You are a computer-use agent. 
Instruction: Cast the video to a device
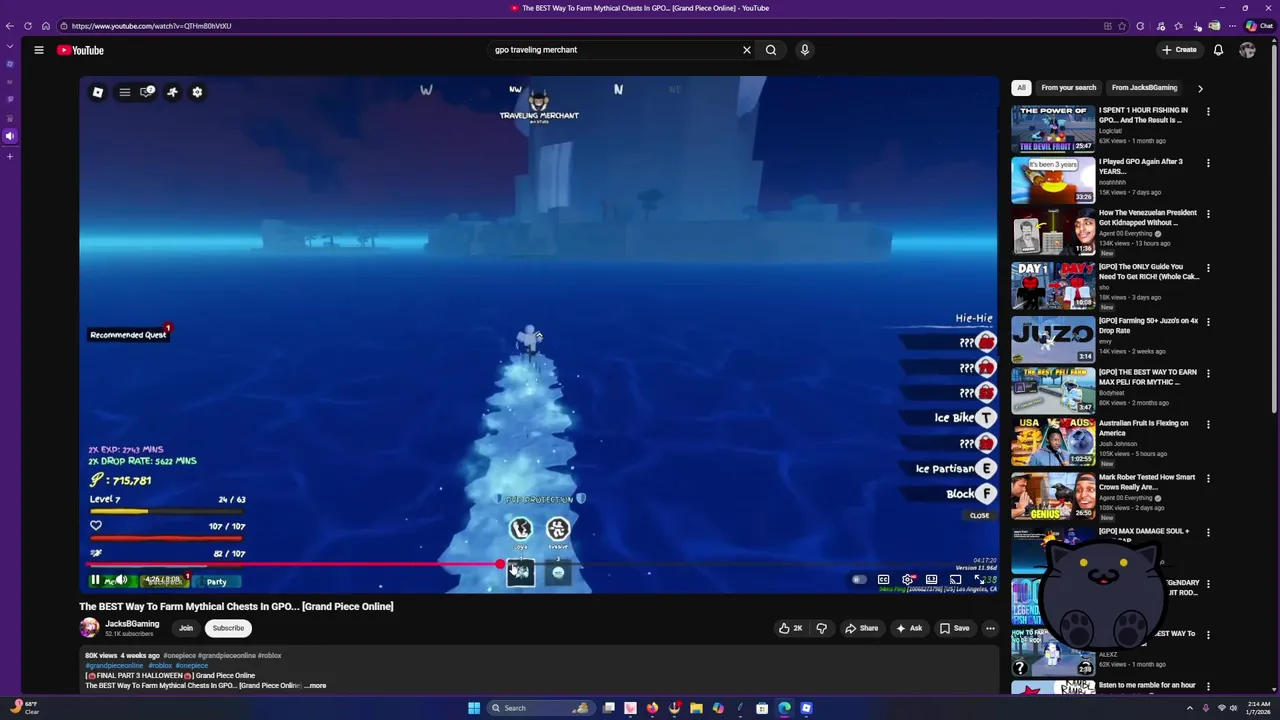[955, 580]
